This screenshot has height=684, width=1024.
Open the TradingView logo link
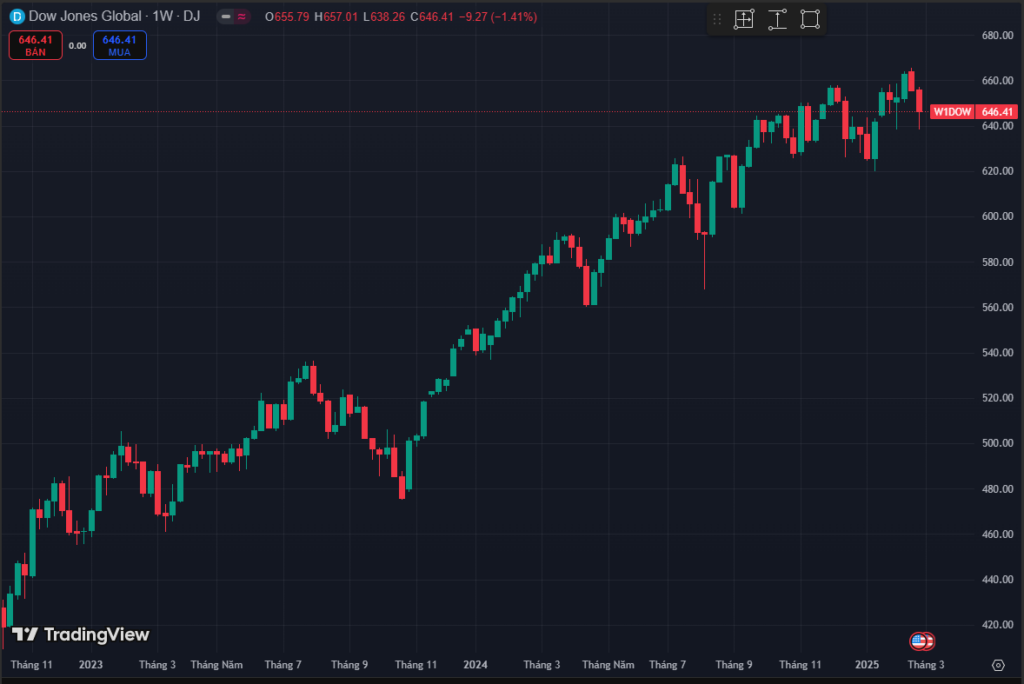click(x=81, y=634)
